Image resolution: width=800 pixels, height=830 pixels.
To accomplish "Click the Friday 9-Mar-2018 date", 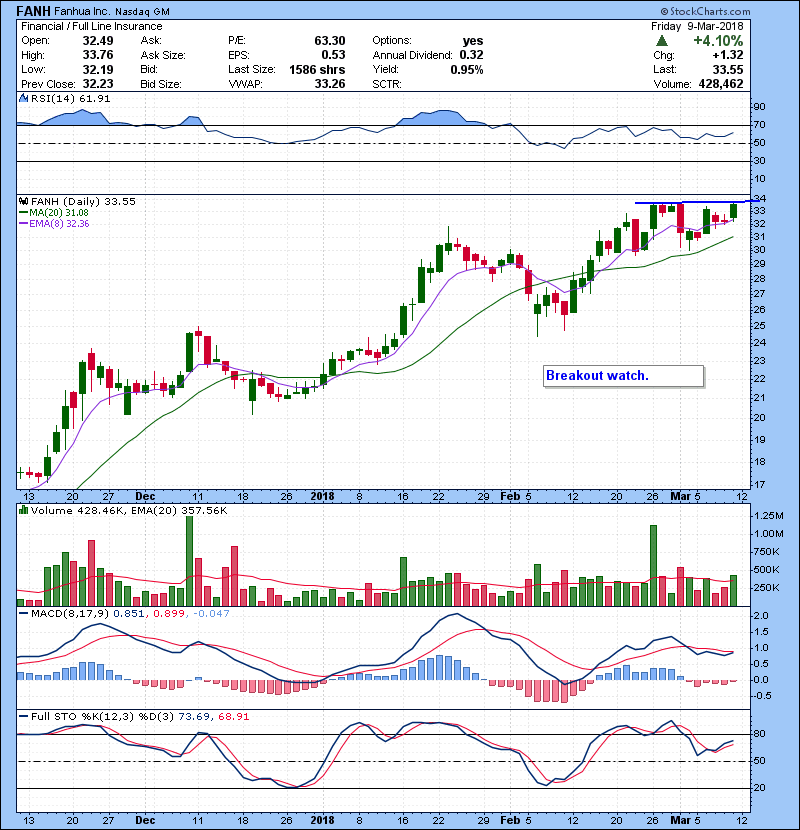I will coord(697,26).
